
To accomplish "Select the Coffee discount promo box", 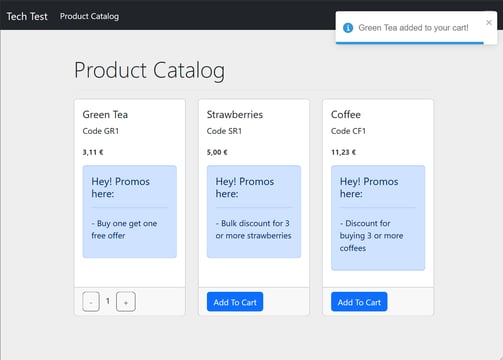I will tap(378, 218).
